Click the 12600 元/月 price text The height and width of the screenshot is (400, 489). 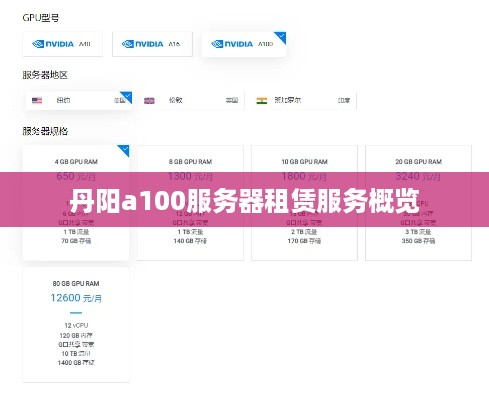(76, 298)
